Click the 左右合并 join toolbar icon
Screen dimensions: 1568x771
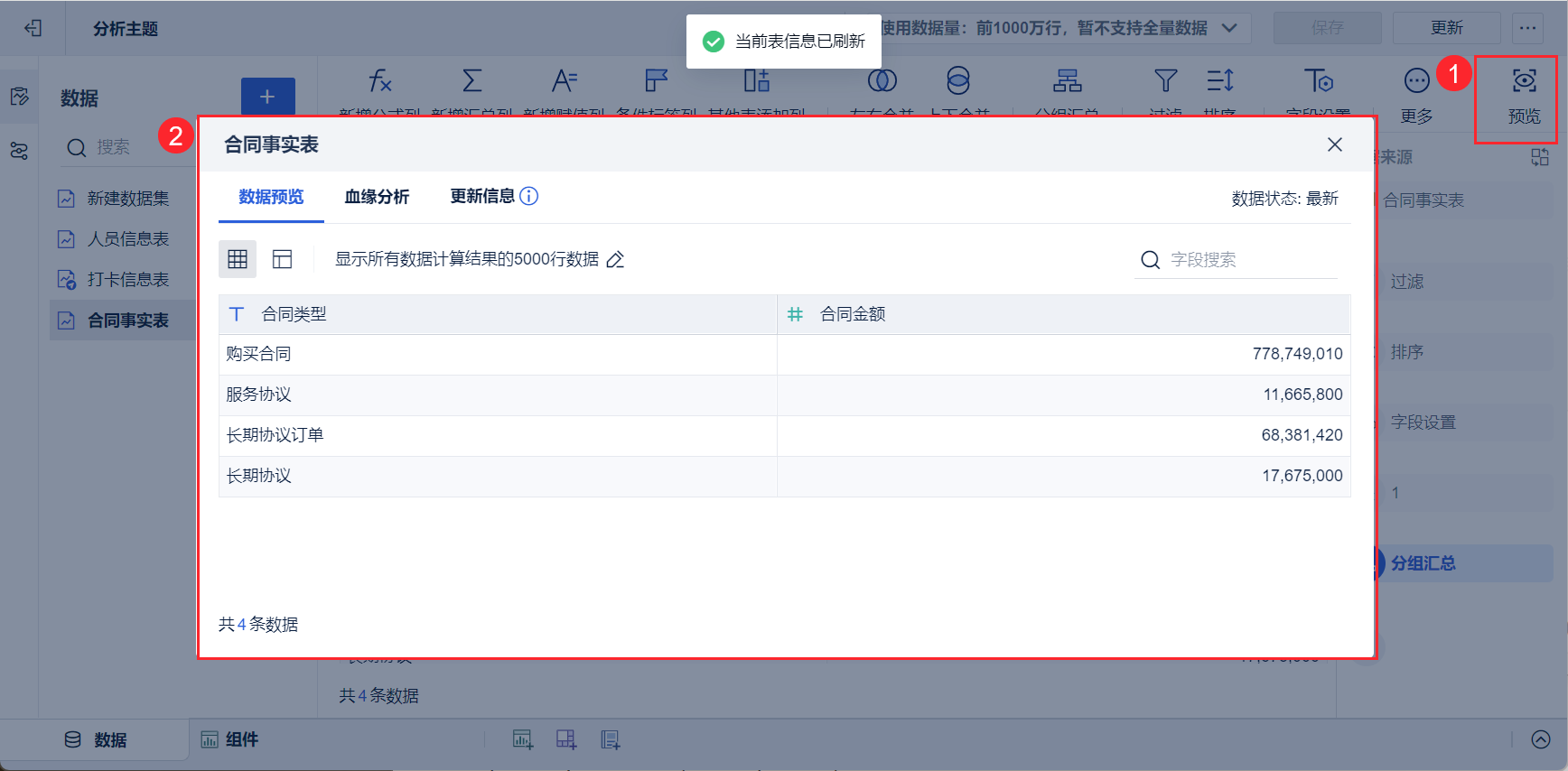point(882,81)
